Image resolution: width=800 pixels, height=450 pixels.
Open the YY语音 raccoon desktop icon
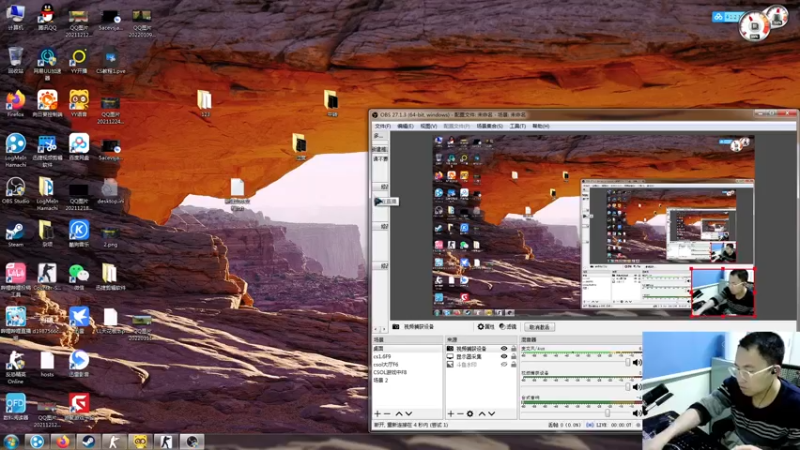click(x=79, y=104)
